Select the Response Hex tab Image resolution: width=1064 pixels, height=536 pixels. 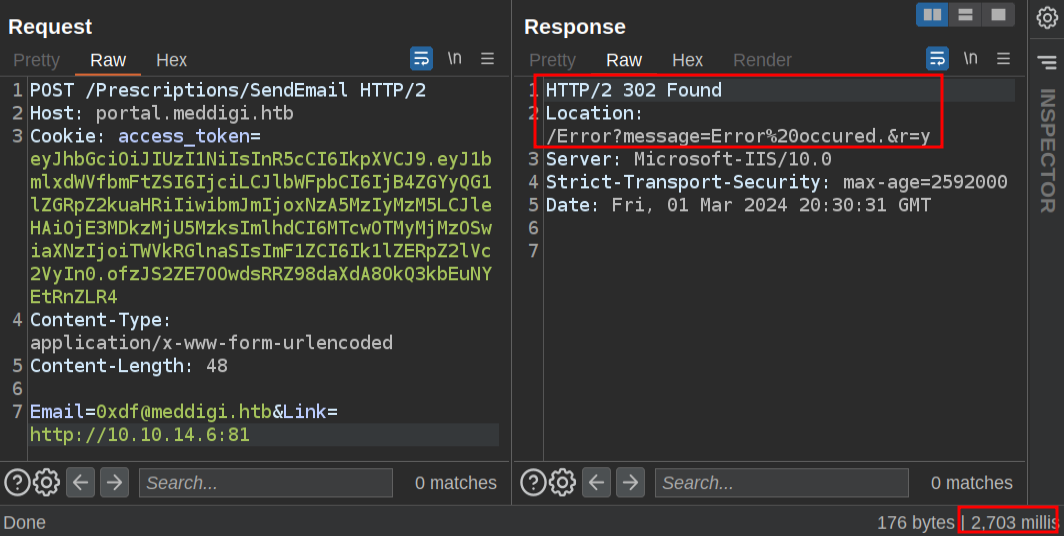pyautogui.click(x=688, y=60)
